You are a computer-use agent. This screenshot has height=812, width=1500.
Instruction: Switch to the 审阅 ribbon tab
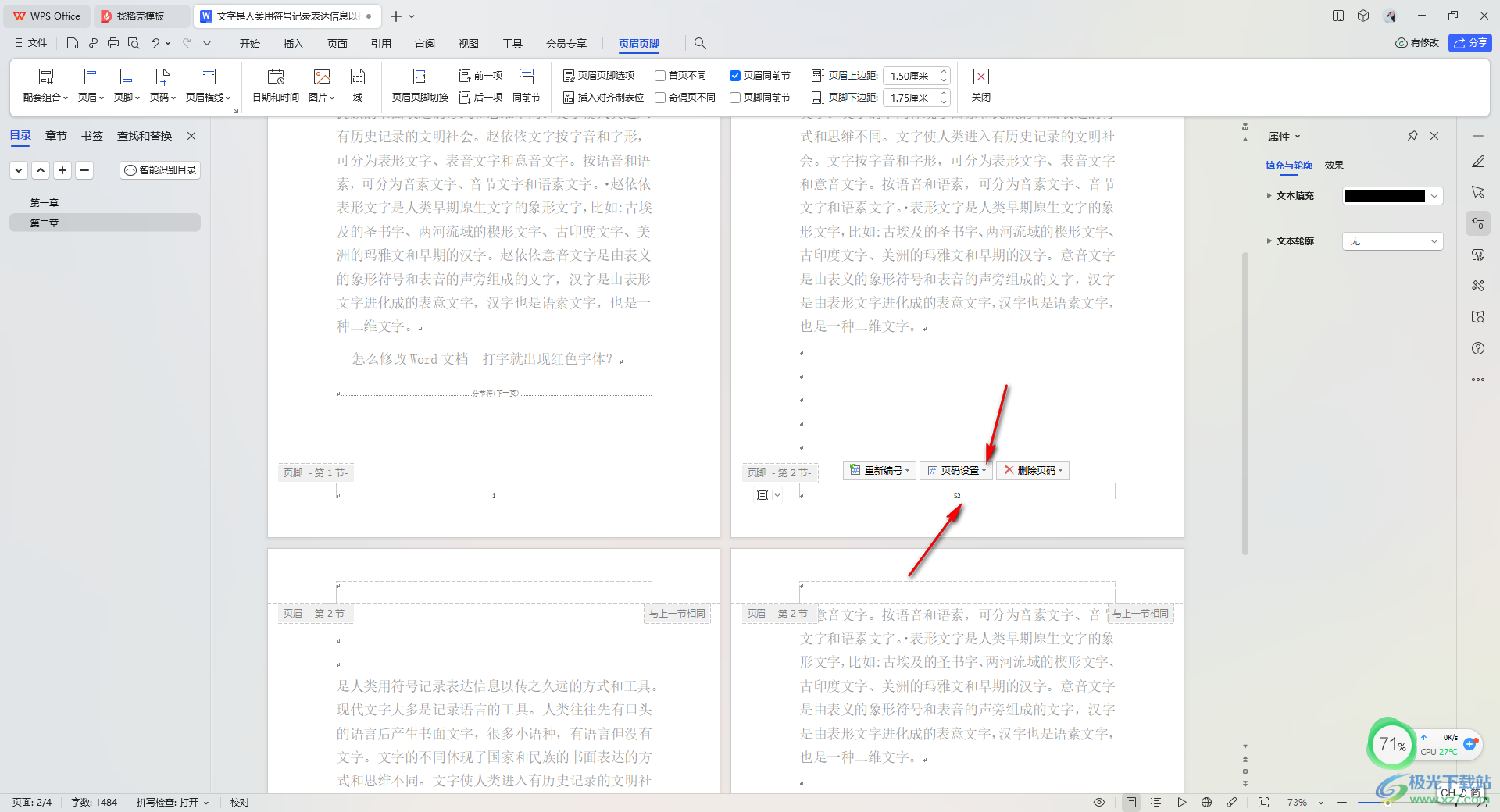(x=425, y=44)
